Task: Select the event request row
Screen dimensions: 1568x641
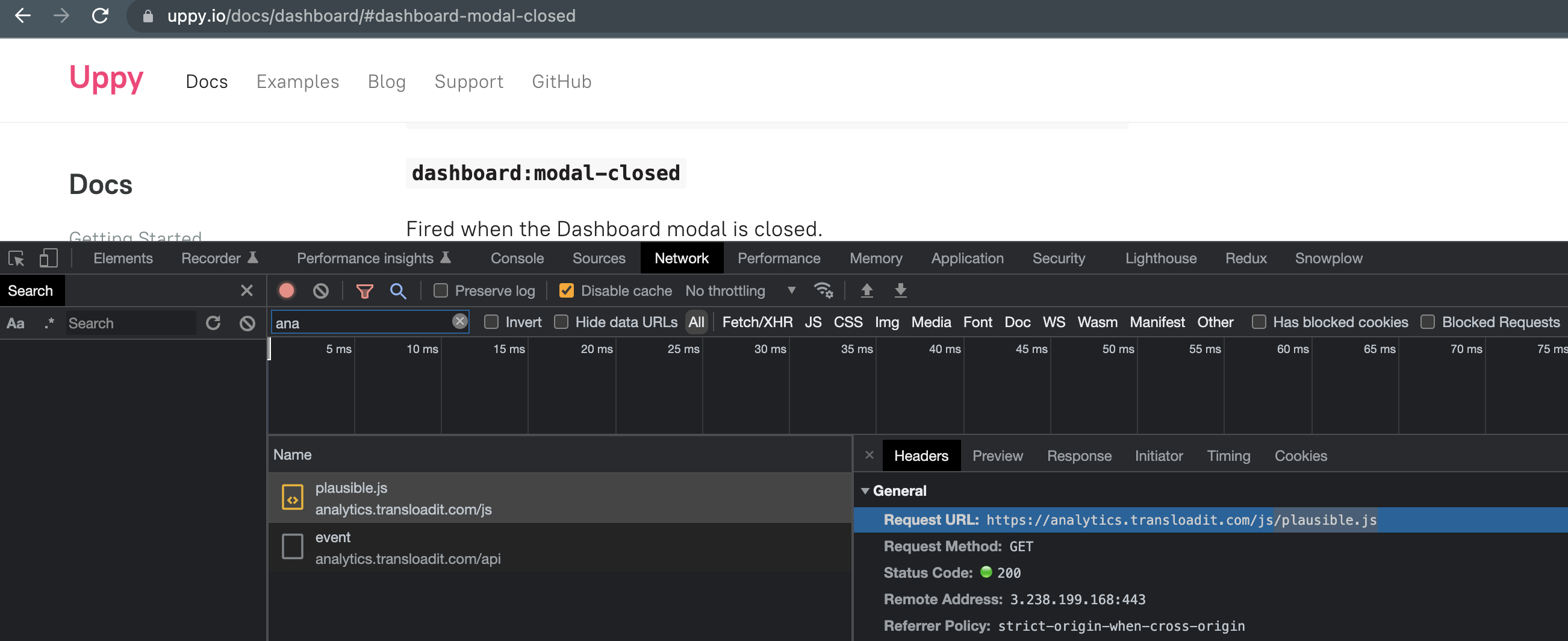Action: (426, 547)
